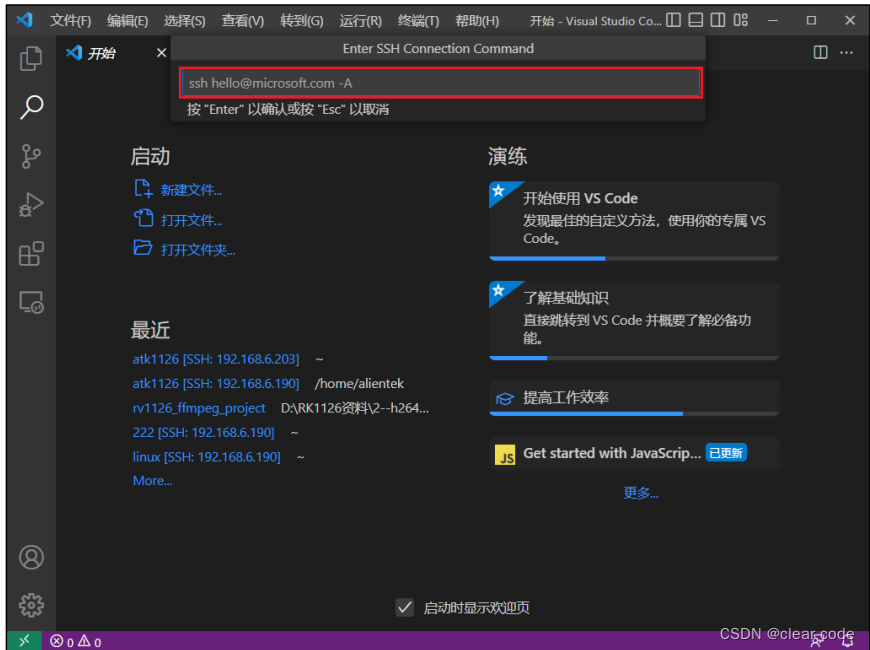Open recent rv1126_ffmpeg_project
Viewport: 870px width, 650px height.
click(x=199, y=408)
